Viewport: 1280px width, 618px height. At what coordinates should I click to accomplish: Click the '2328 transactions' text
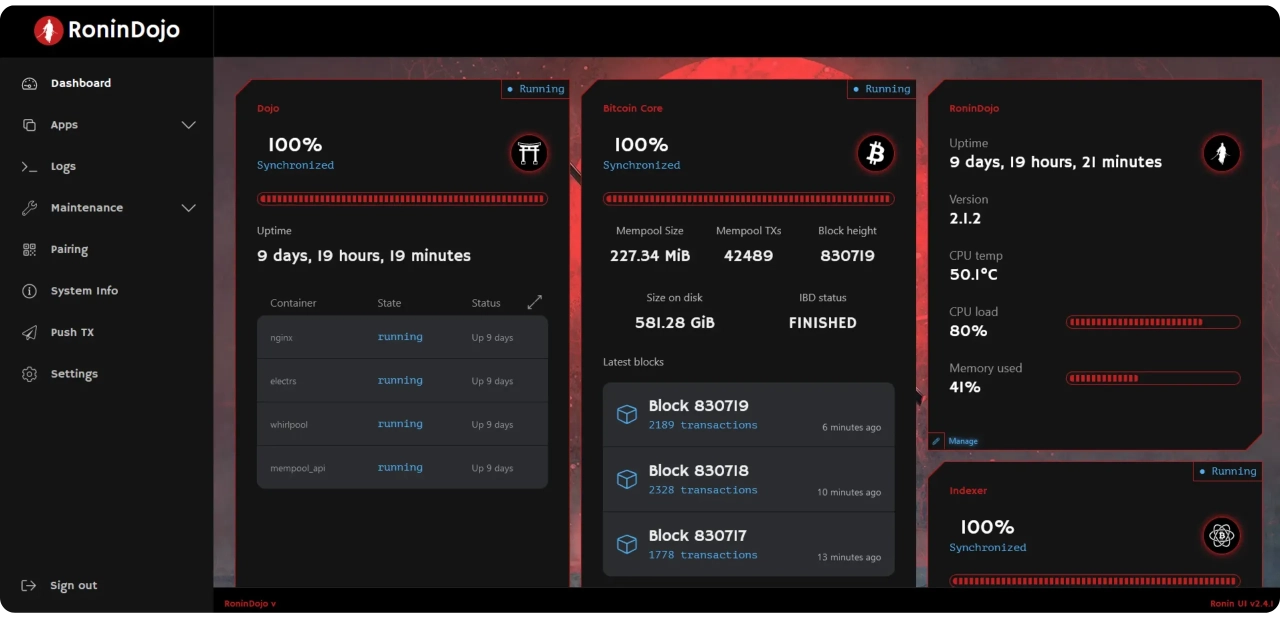click(x=703, y=490)
